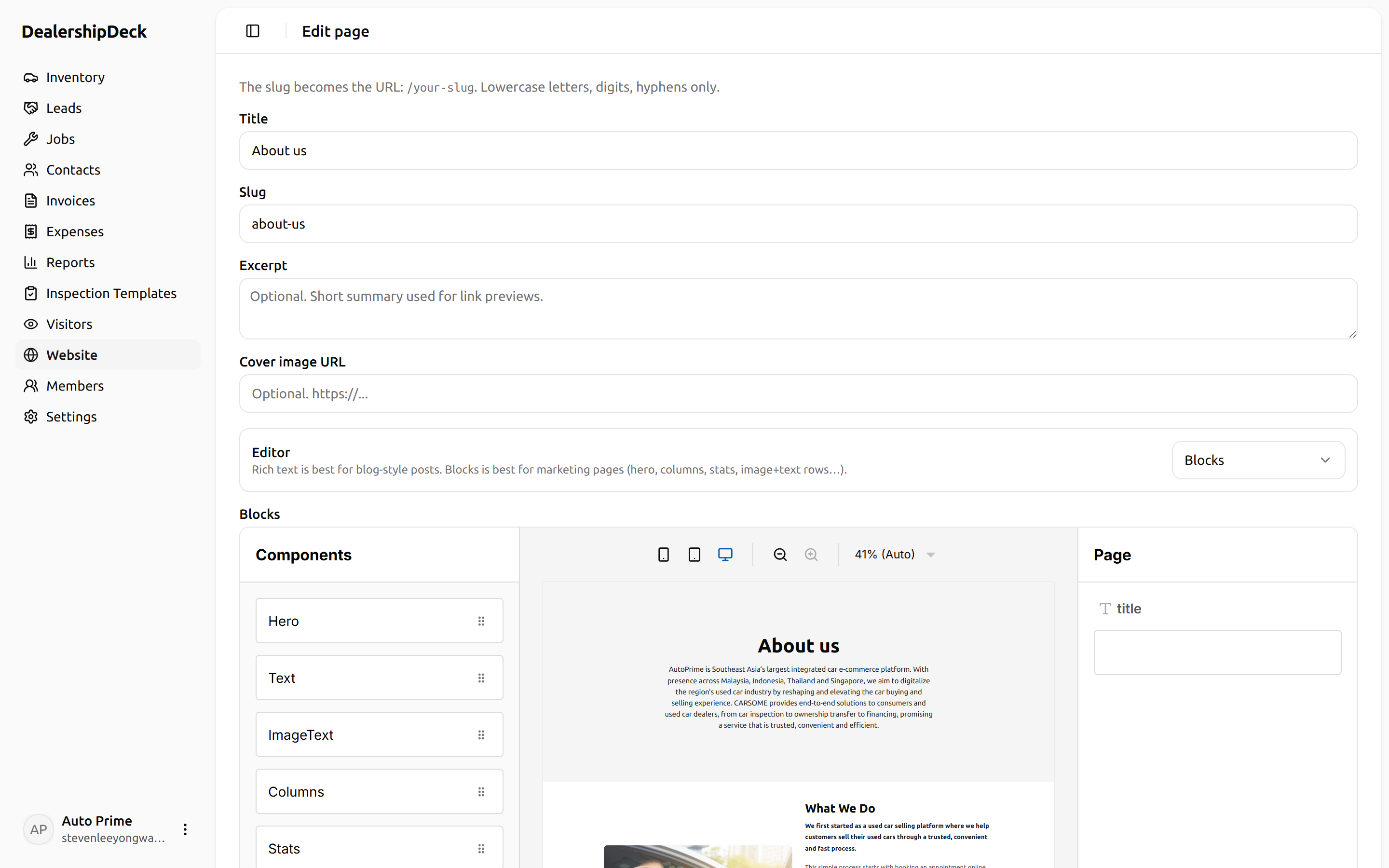Open the Editor type Blocks dropdown
Image resolution: width=1389 pixels, height=868 pixels.
1258,460
